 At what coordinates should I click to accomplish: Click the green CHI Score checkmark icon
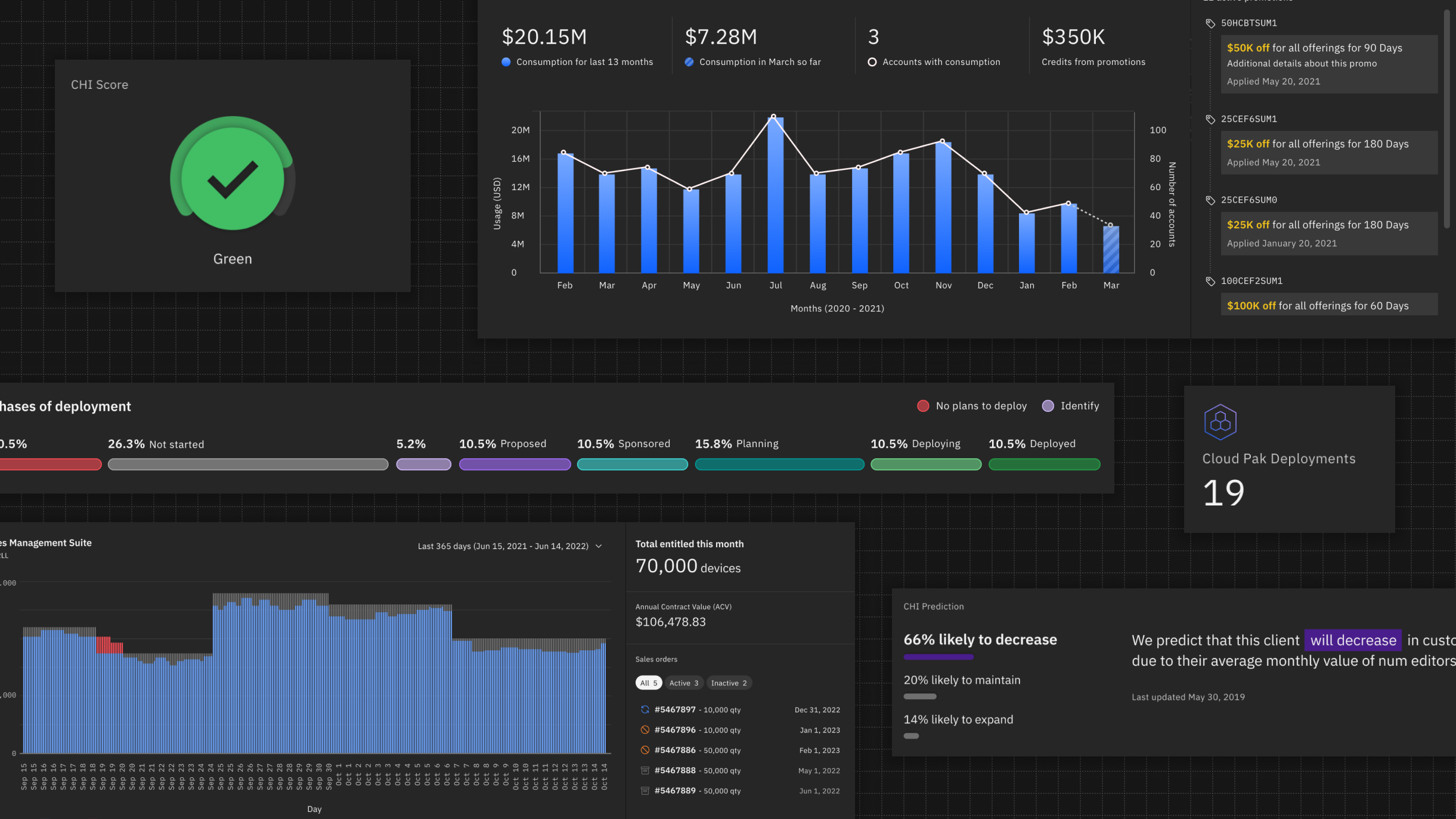coord(233,177)
